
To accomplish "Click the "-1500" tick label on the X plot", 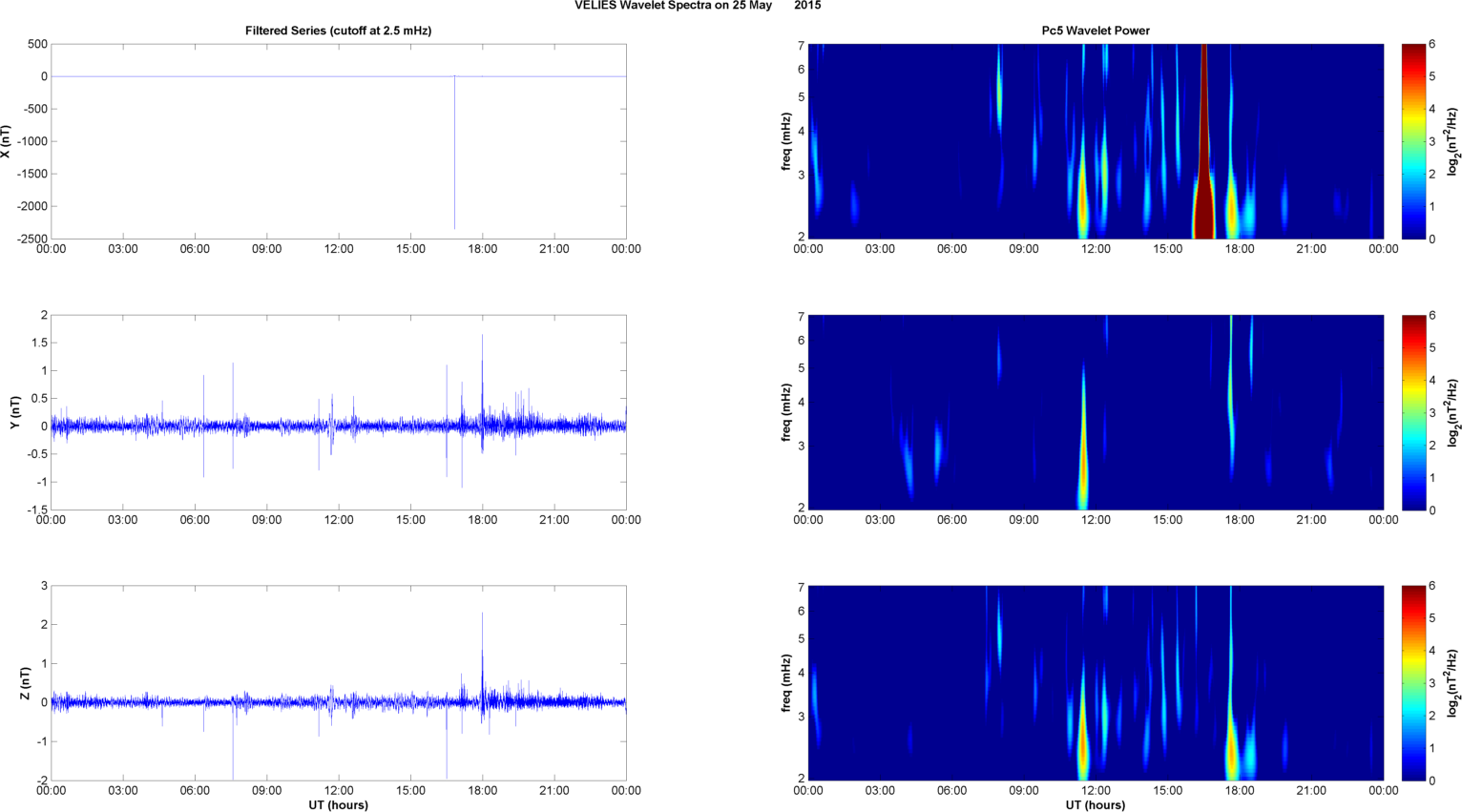I will point(31,174).
